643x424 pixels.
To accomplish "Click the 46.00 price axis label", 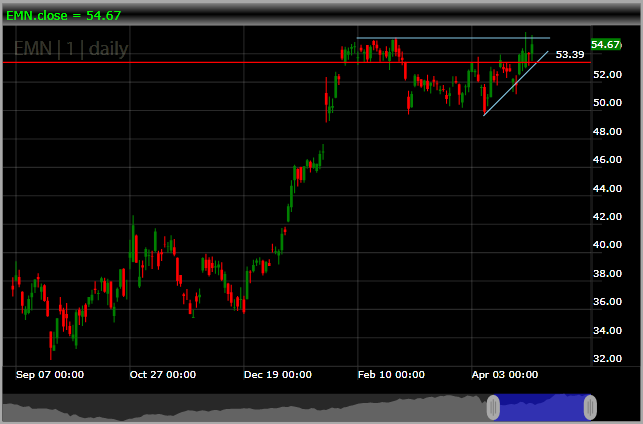I will click(x=607, y=160).
